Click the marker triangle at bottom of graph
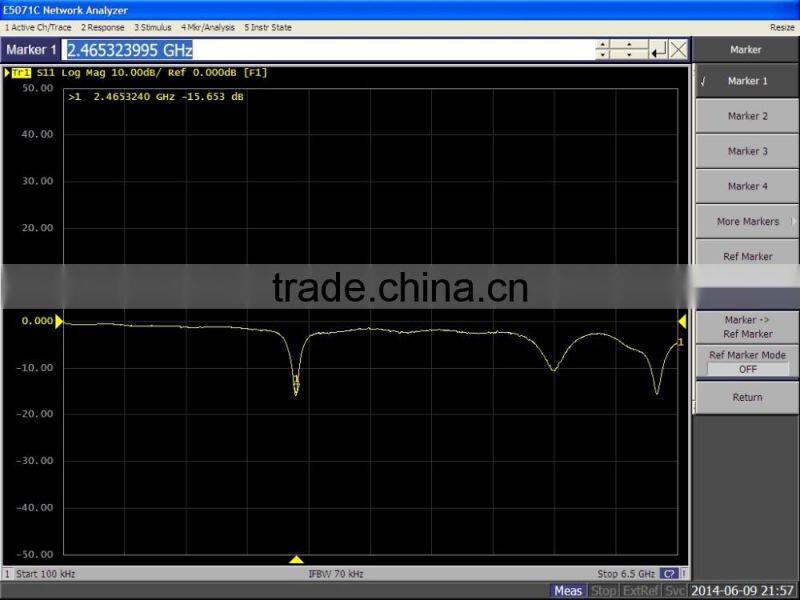 tap(296, 559)
